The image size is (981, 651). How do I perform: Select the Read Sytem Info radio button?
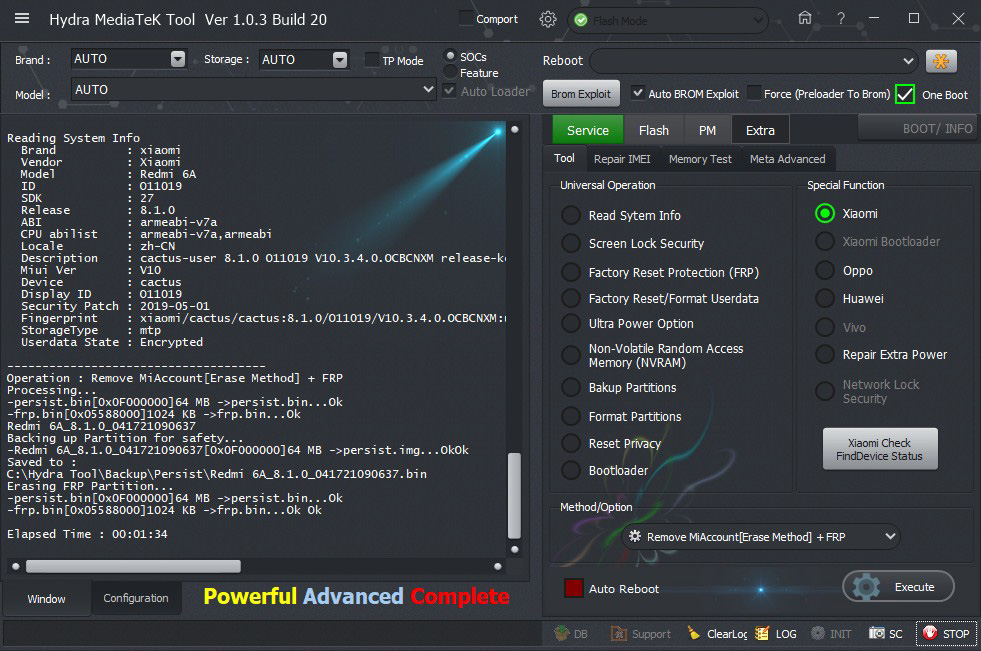[571, 215]
